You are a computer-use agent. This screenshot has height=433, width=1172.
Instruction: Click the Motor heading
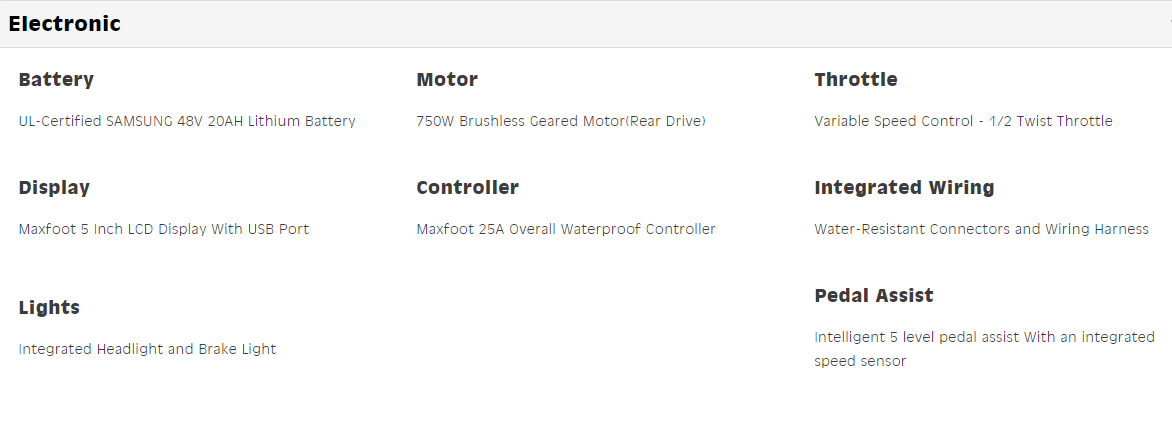coord(447,80)
